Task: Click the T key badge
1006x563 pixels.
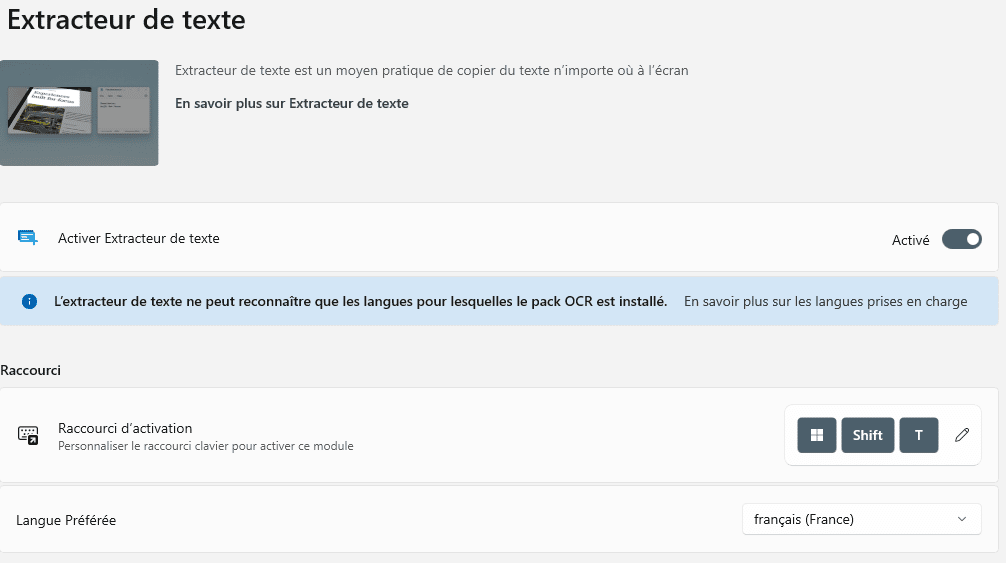Action: (918, 435)
